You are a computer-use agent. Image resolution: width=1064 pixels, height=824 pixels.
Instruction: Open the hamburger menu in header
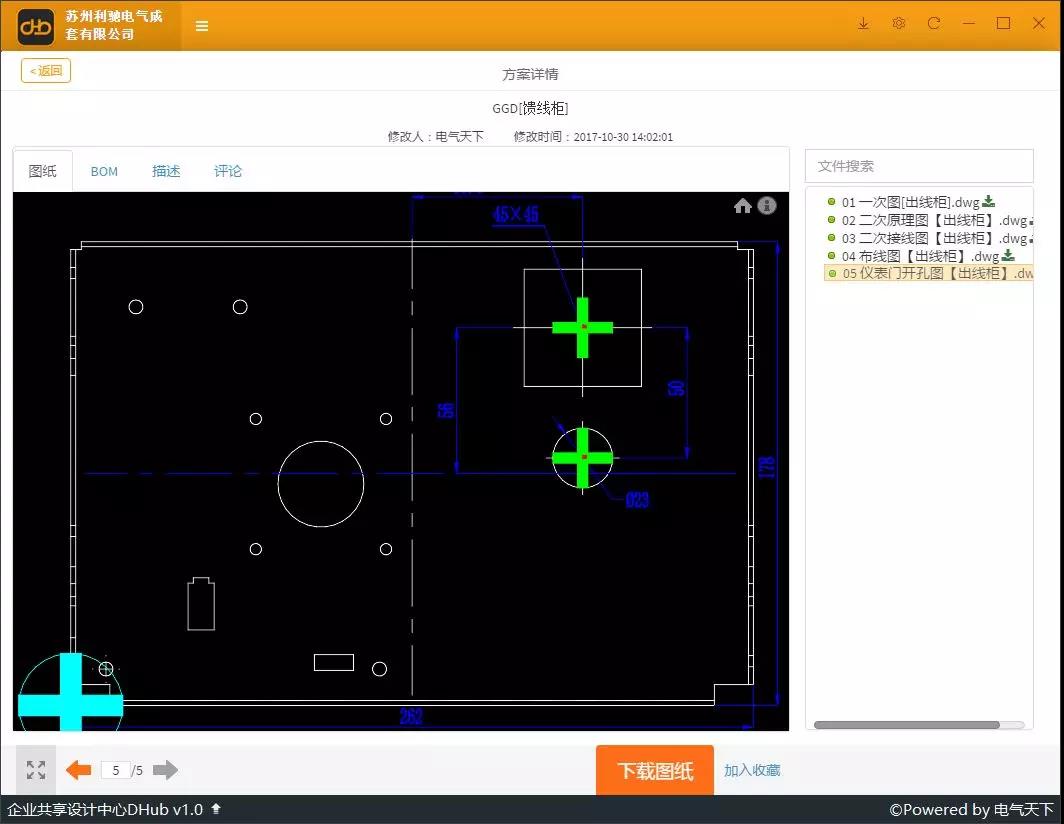point(202,26)
